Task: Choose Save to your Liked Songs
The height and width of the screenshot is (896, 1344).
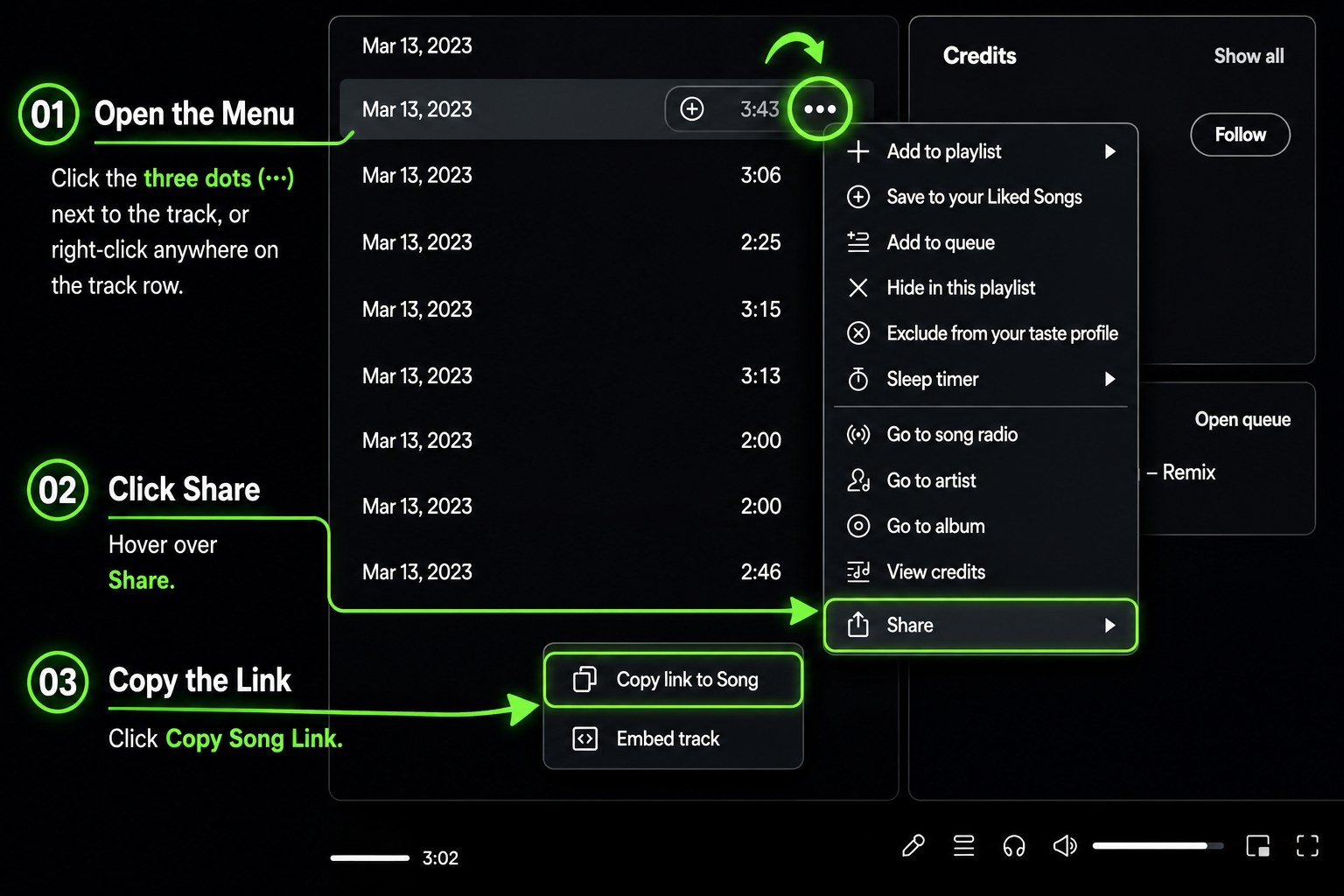Action: [x=981, y=197]
